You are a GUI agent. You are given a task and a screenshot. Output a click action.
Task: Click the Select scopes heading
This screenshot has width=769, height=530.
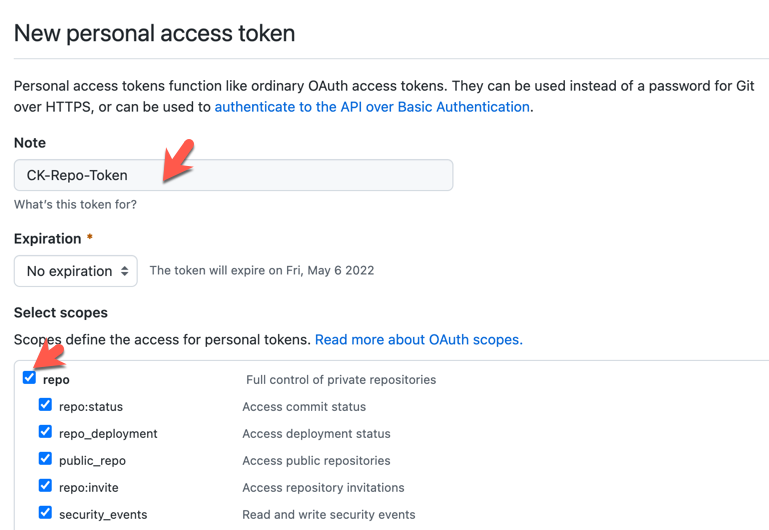[60, 313]
